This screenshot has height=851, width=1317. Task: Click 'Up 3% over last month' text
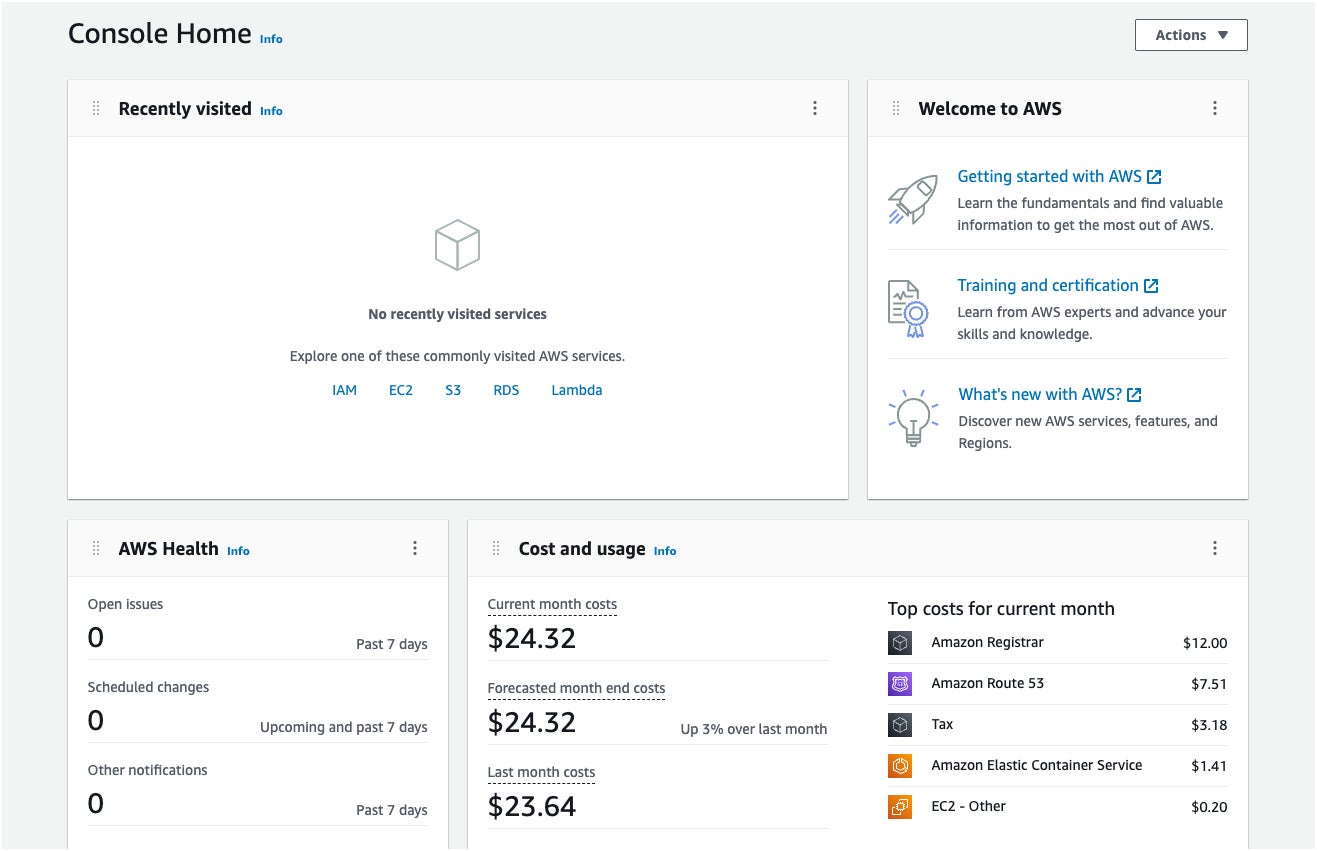click(754, 729)
